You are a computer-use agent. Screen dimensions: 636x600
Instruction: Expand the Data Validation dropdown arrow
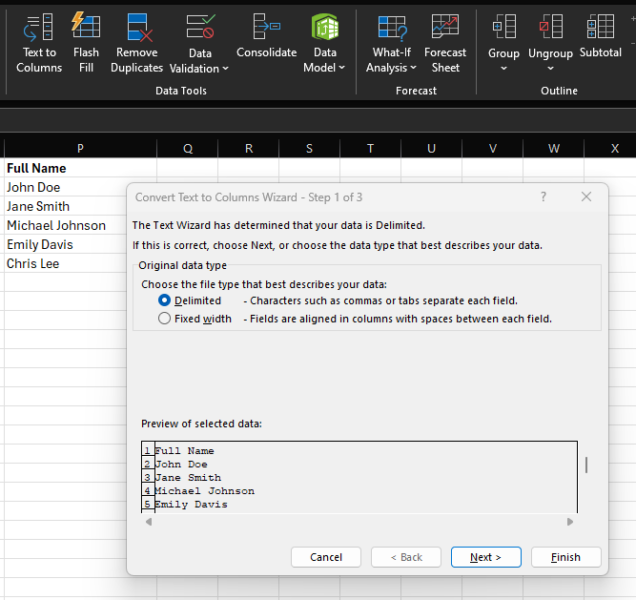pyautogui.click(x=226, y=68)
